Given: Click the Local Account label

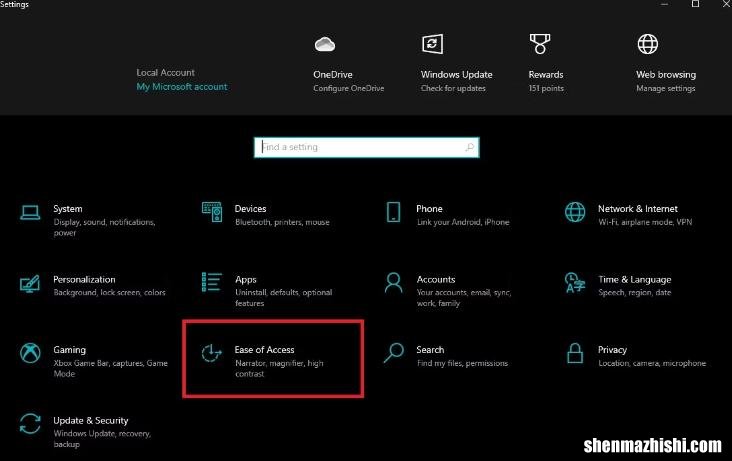Looking at the screenshot, I should pyautogui.click(x=166, y=72).
